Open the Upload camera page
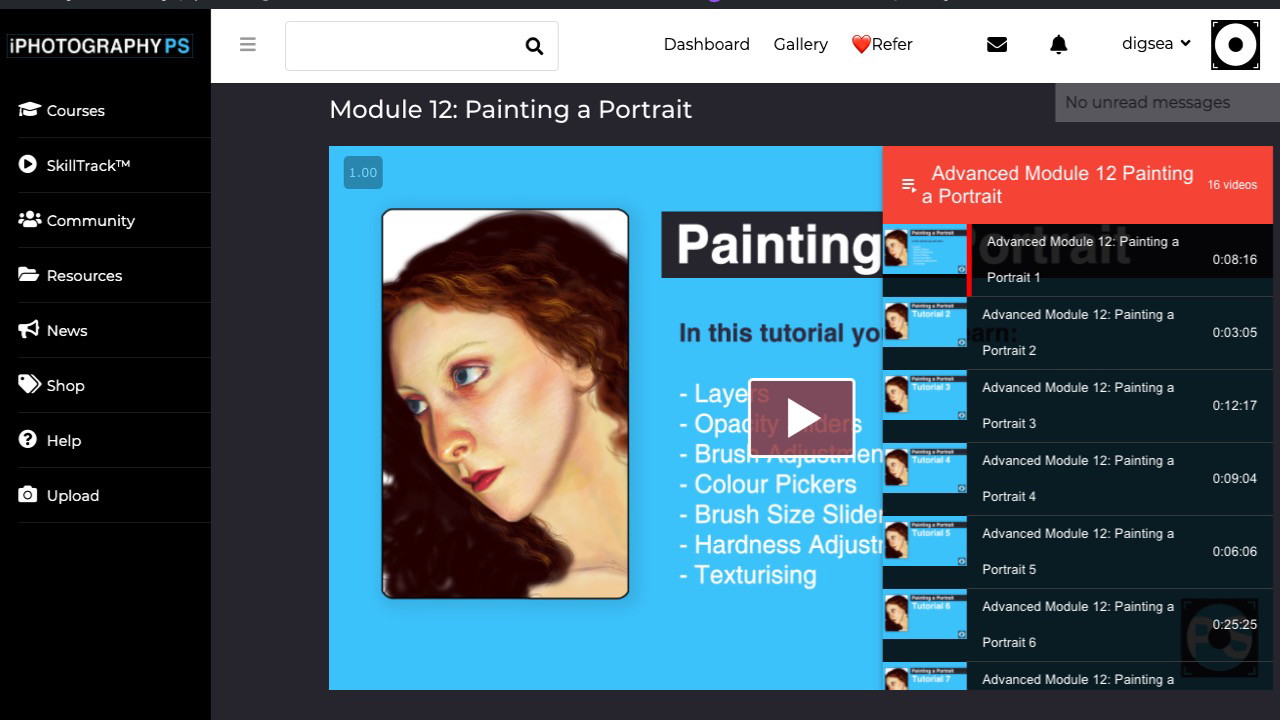 click(x=72, y=495)
